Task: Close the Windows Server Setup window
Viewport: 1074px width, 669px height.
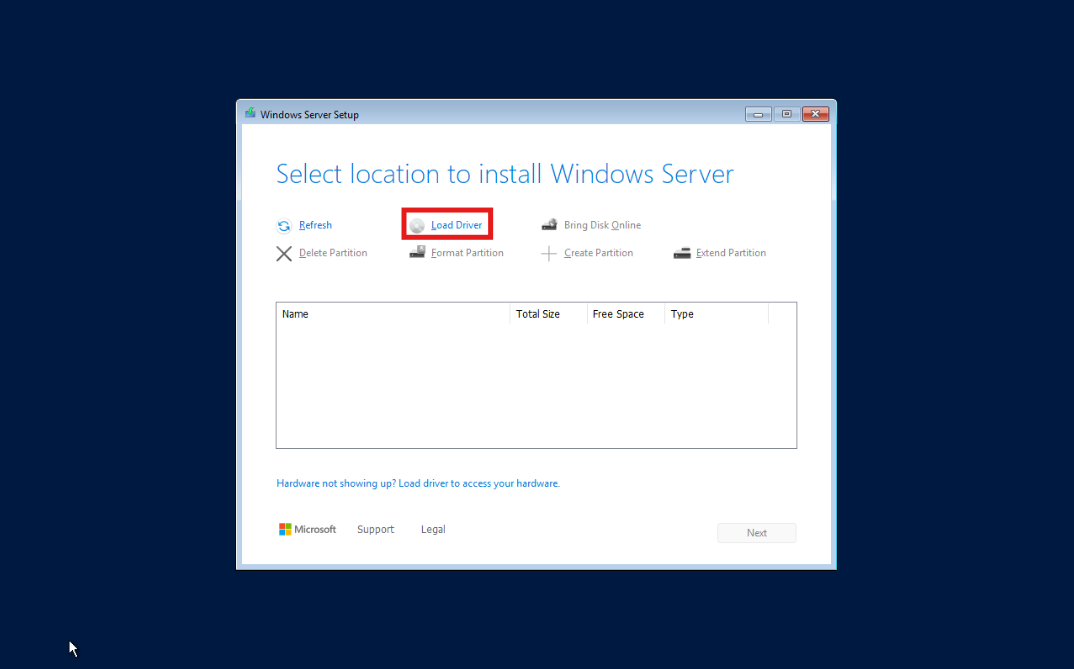Action: [815, 114]
